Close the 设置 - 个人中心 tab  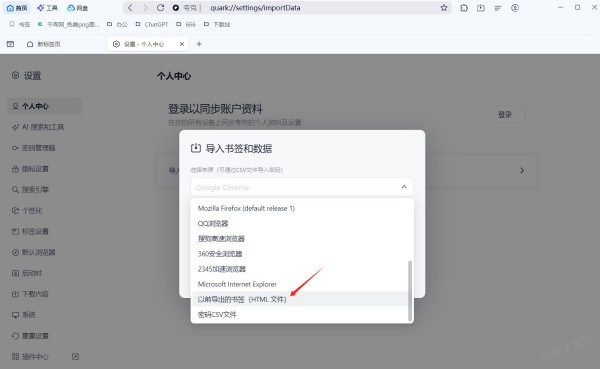point(182,44)
